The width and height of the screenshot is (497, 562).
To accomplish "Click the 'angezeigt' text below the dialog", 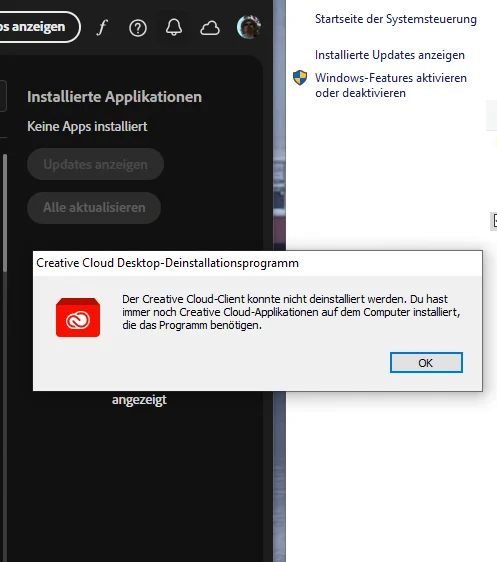I will click(139, 400).
